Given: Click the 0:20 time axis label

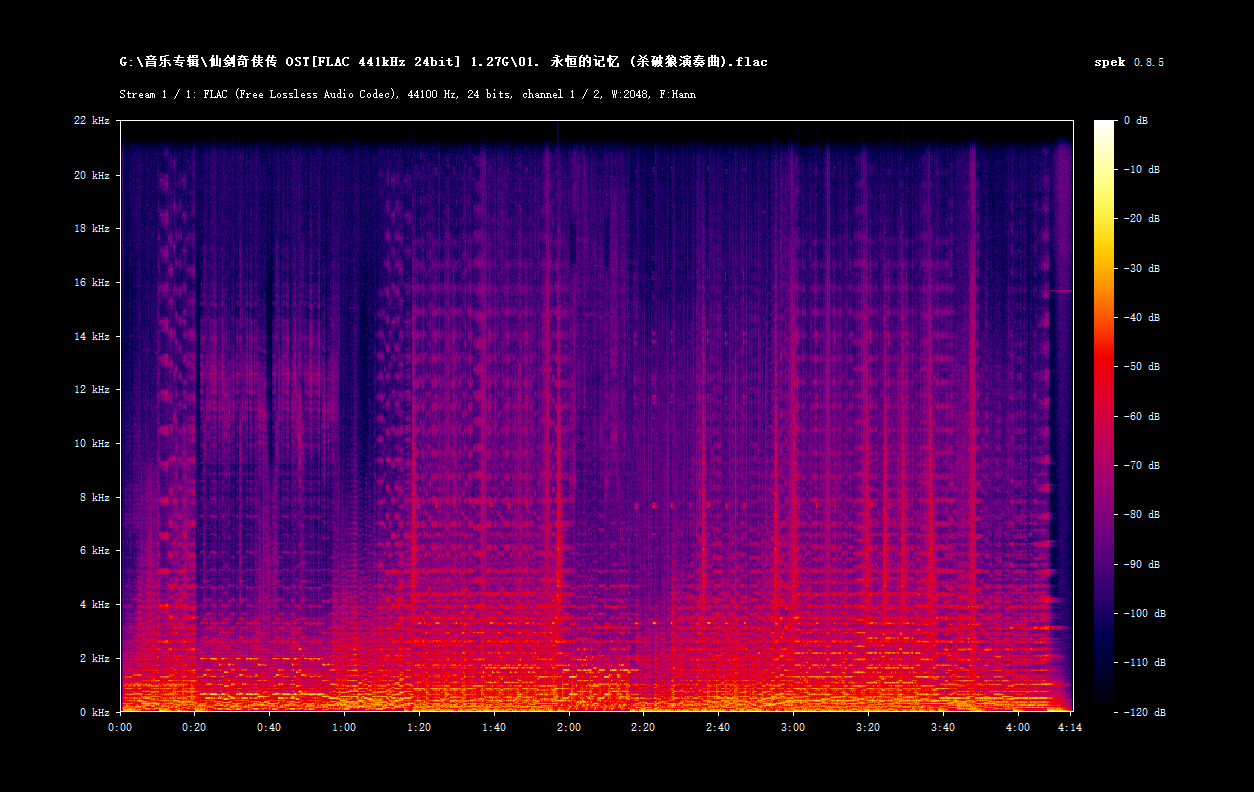Looking at the screenshot, I should point(194,727).
